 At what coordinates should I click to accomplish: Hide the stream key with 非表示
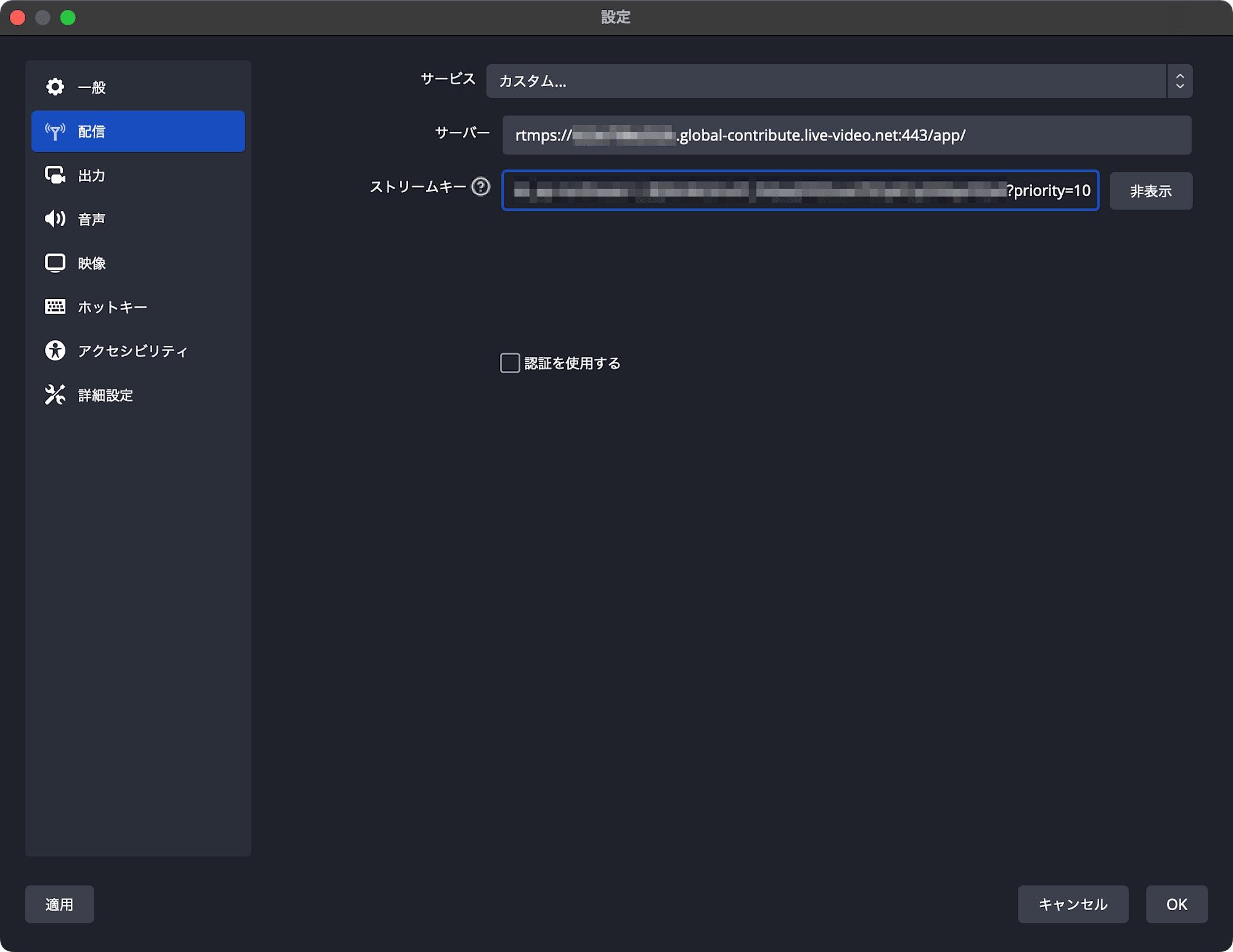tap(1150, 191)
